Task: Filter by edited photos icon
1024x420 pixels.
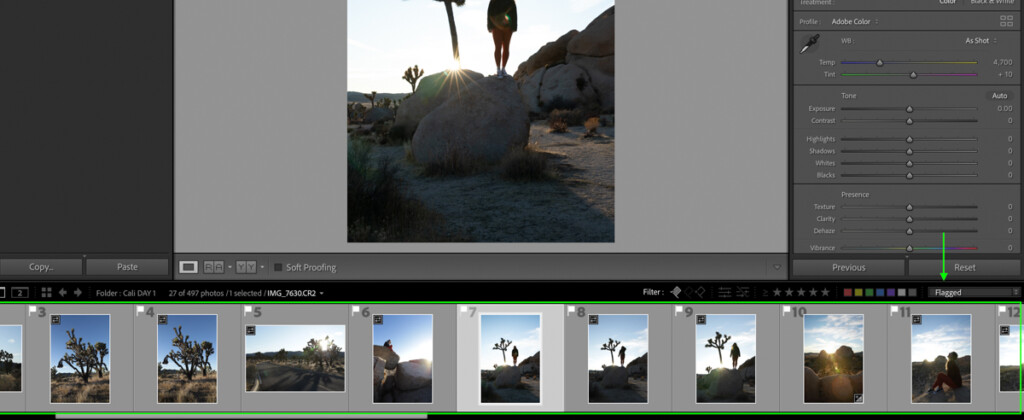Action: pos(725,293)
